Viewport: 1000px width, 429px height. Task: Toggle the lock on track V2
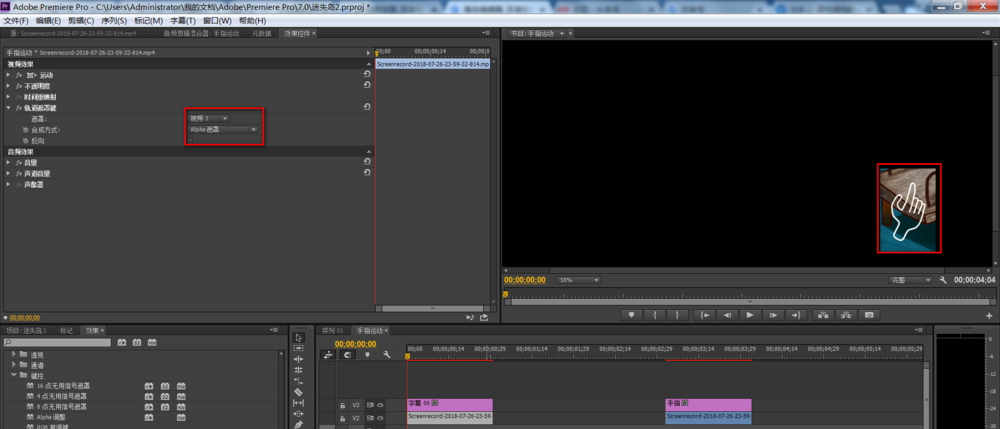[342, 418]
